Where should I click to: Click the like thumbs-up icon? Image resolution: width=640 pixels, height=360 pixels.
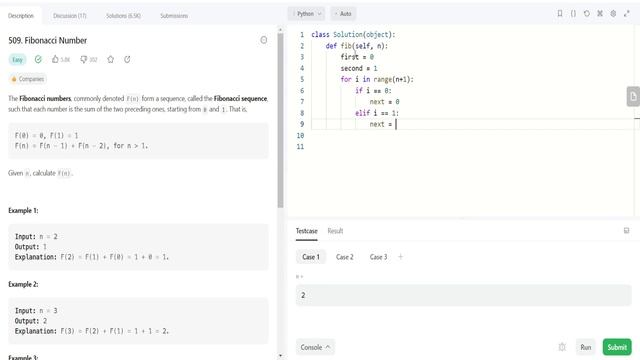pyautogui.click(x=56, y=59)
